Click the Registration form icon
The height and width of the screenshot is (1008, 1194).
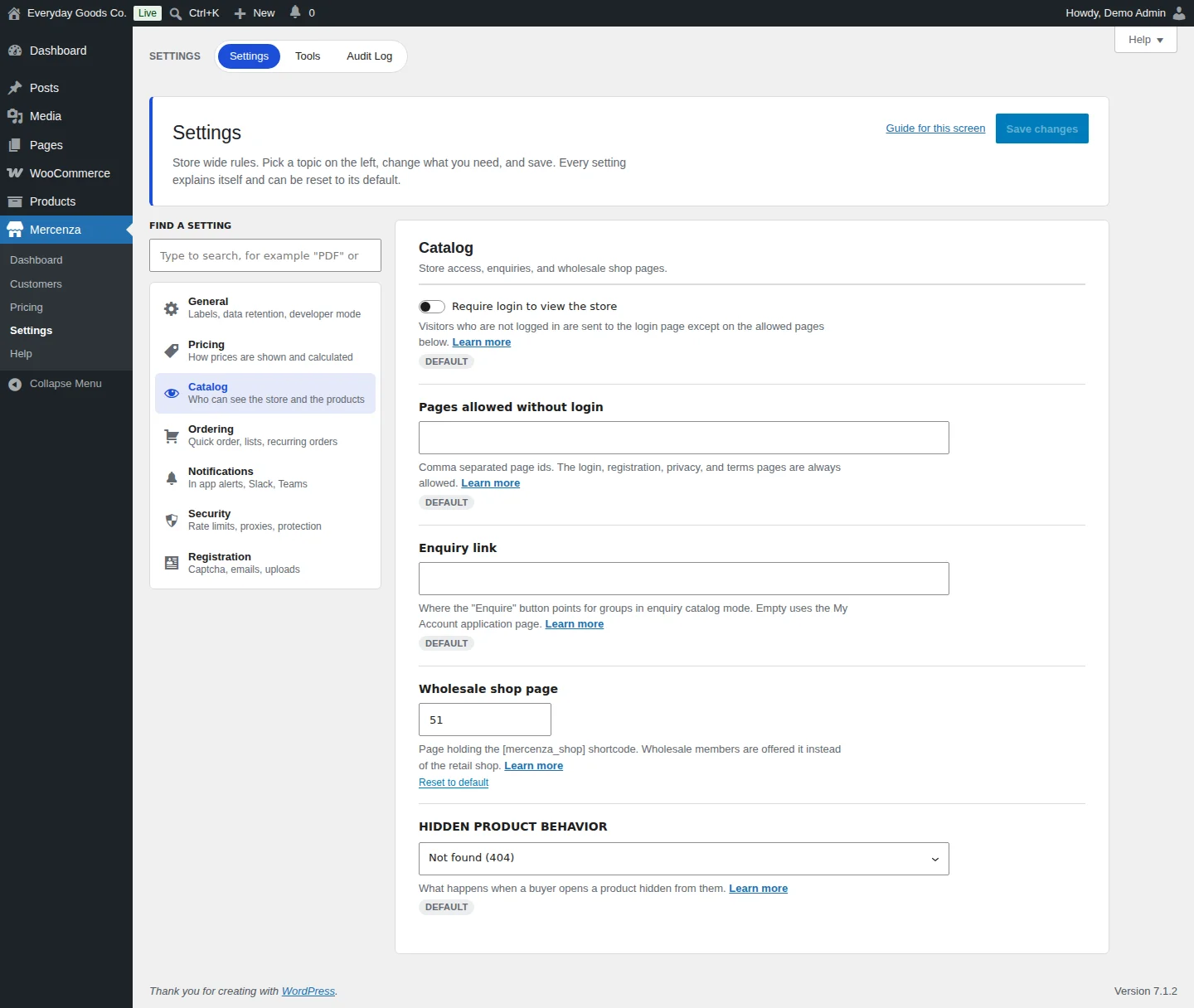172,563
